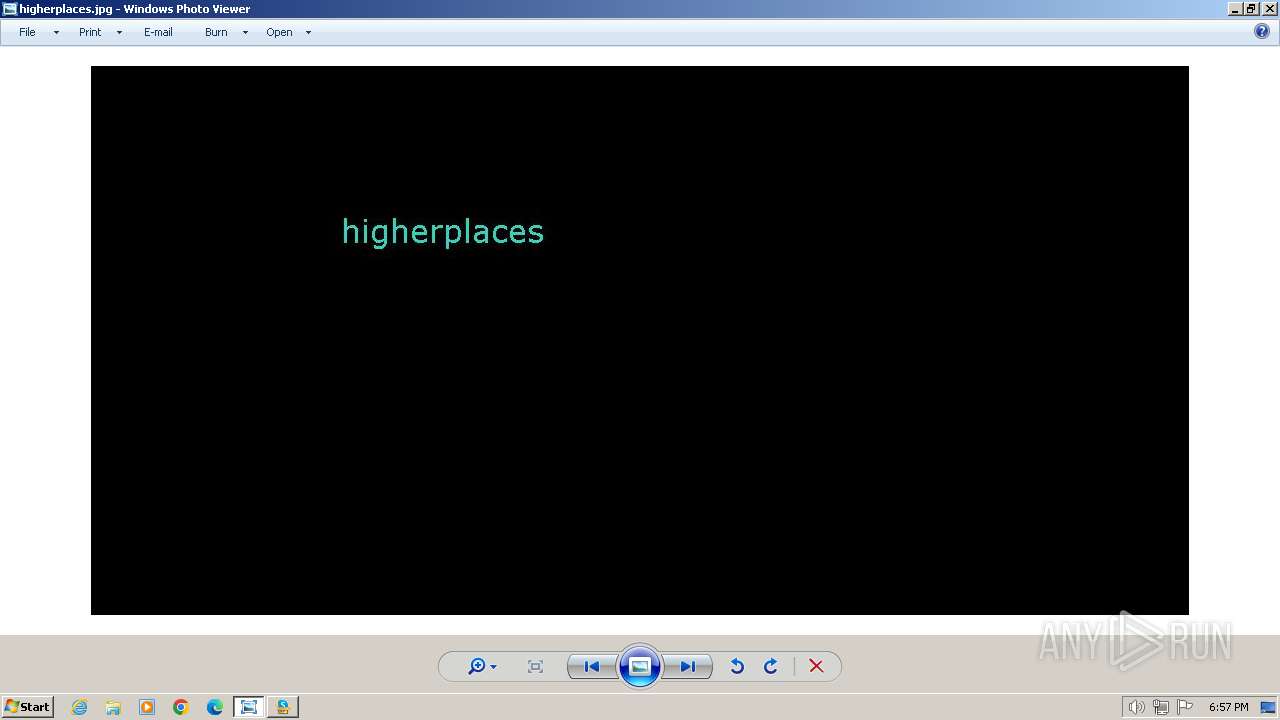Image resolution: width=1280 pixels, height=720 pixels.
Task: Expand the File dropdown arrow
Action: [x=56, y=32]
